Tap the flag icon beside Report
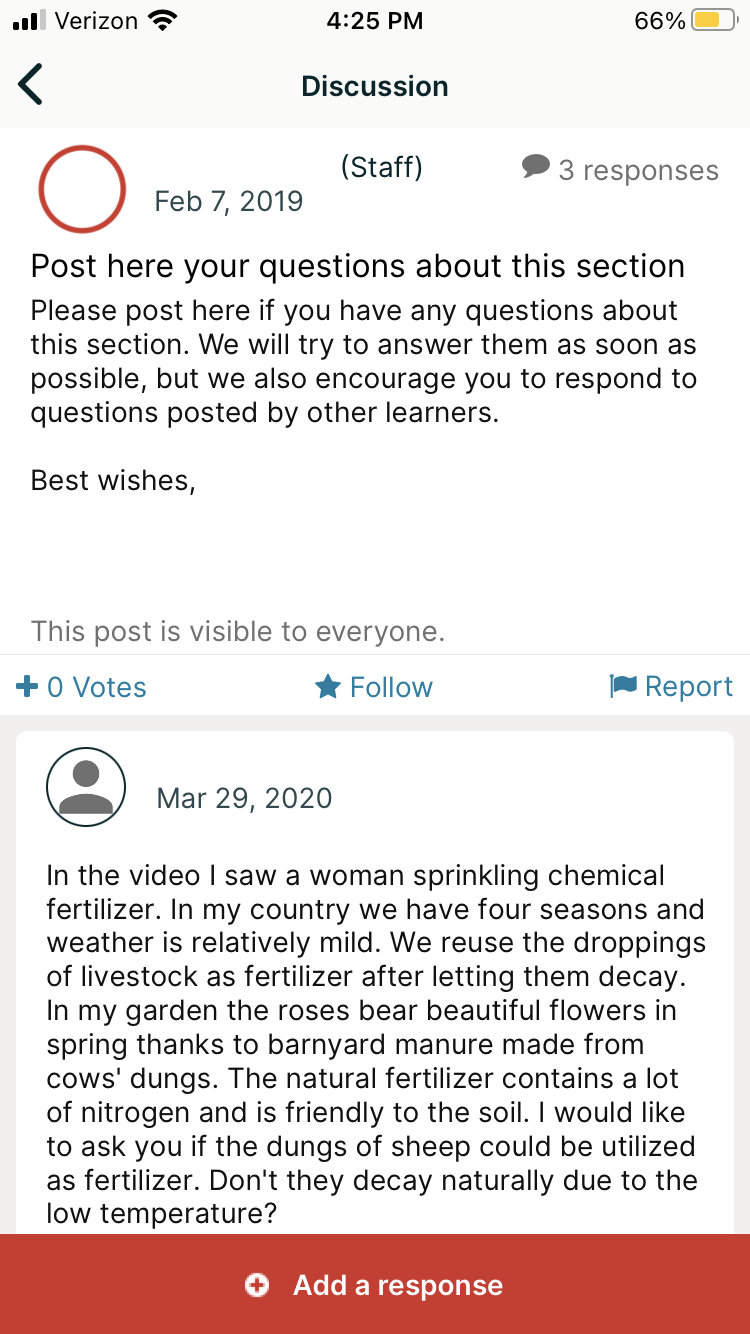The image size is (750, 1334). 623,686
